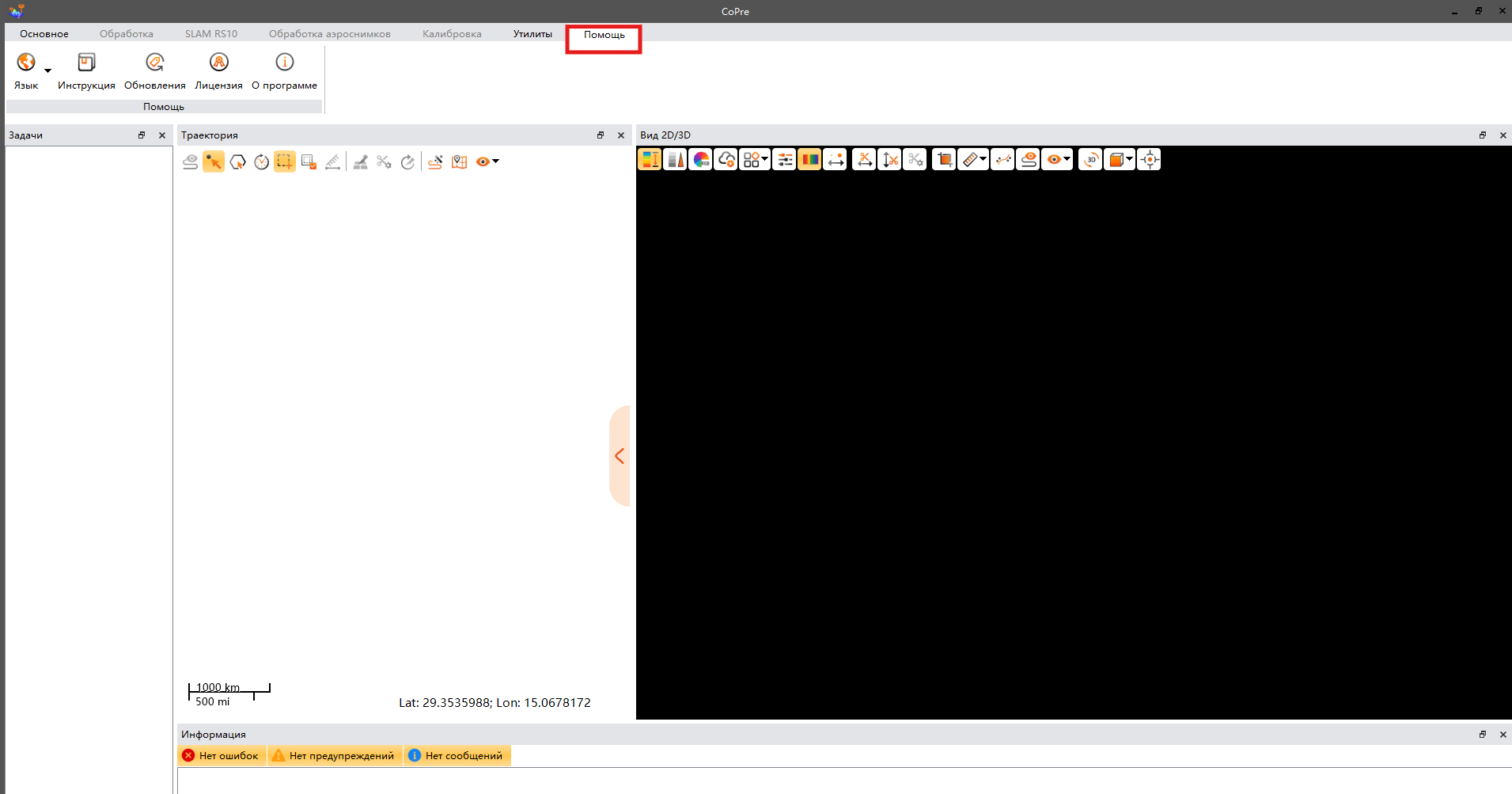Open trajectory eye visibility dropdown

[487, 161]
